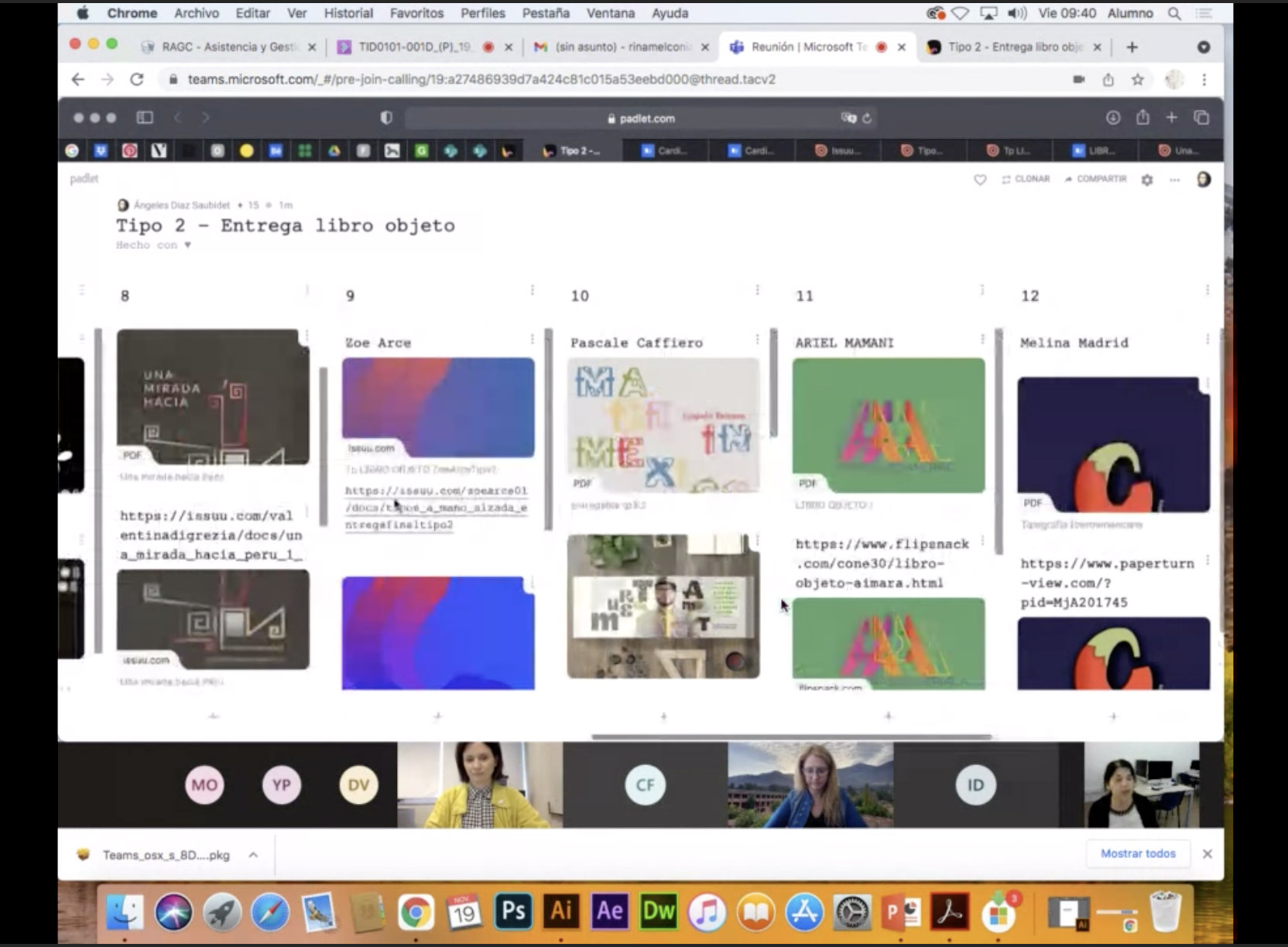Expand Teams pkg download options chevron
The height and width of the screenshot is (947, 1288).
point(253,855)
